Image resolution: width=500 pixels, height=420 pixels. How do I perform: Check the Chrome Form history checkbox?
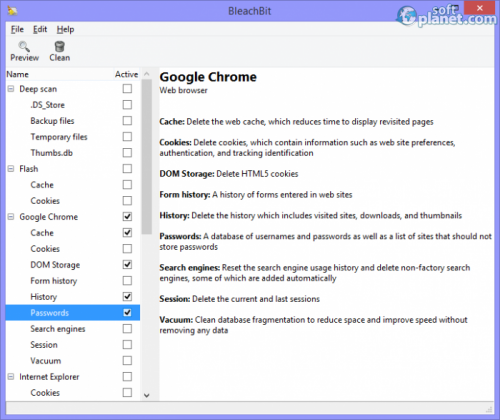pyautogui.click(x=127, y=281)
